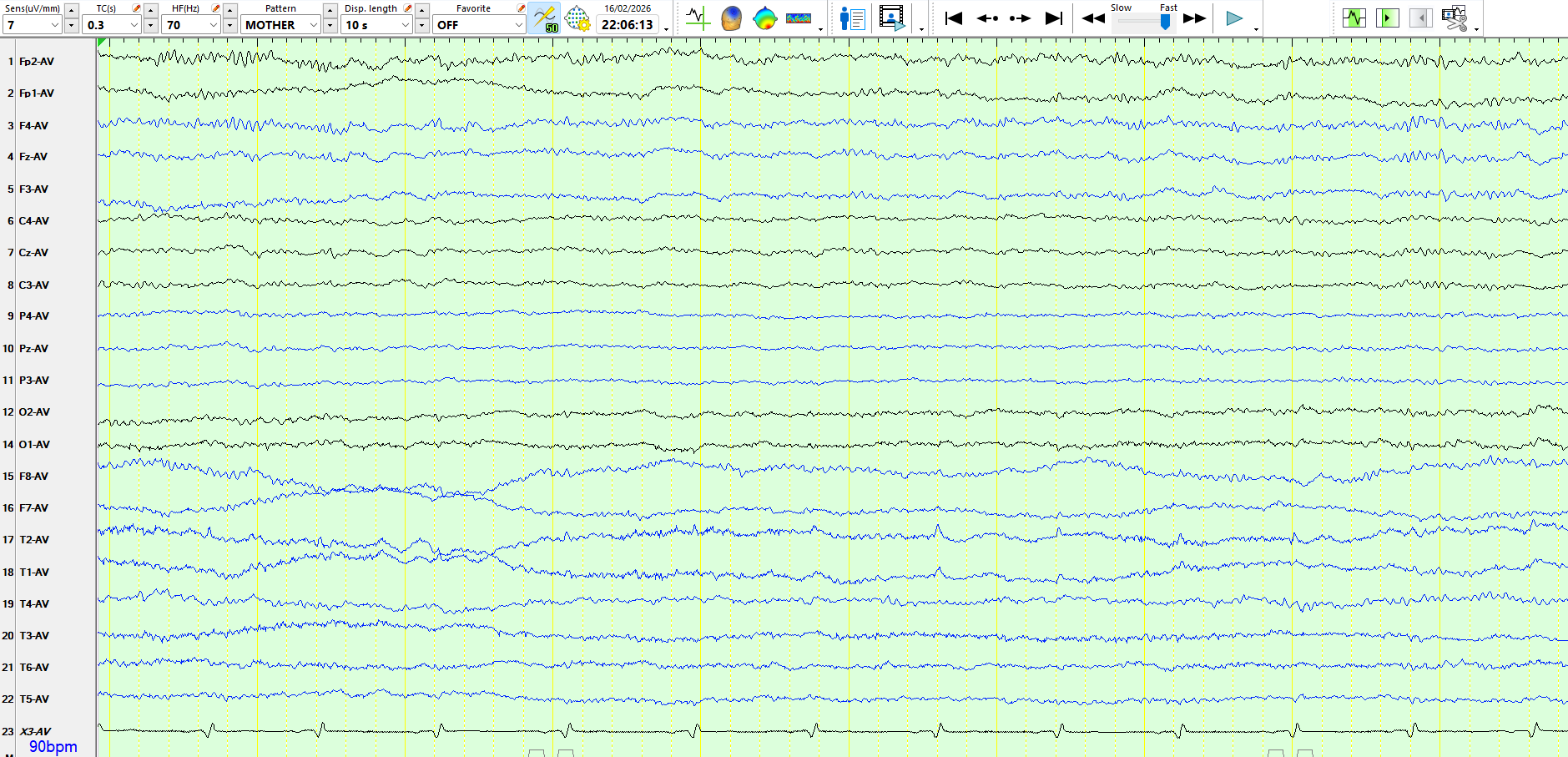Open the 3D head voltage map
This screenshot has width=1568, height=757.
coord(731,18)
